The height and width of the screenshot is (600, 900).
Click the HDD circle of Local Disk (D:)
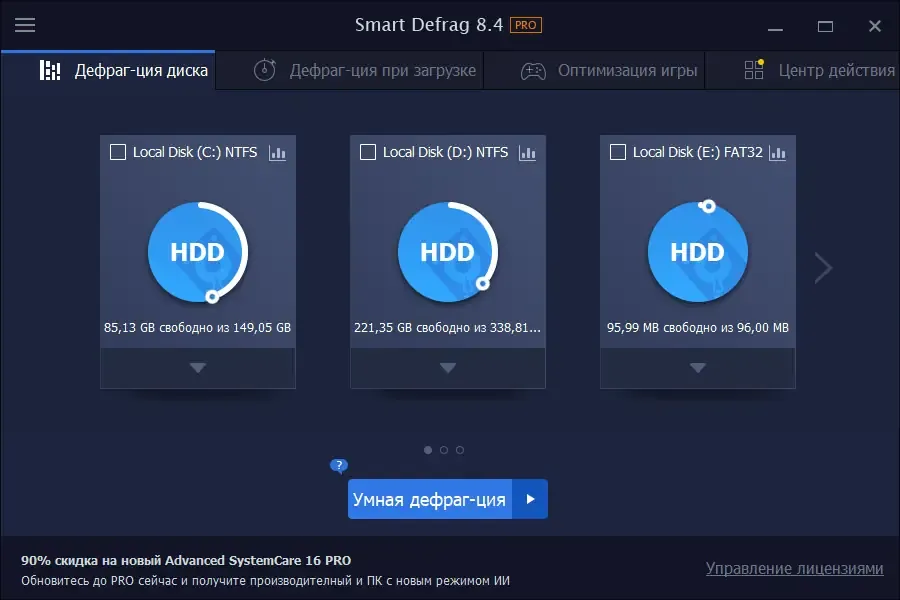pos(448,252)
